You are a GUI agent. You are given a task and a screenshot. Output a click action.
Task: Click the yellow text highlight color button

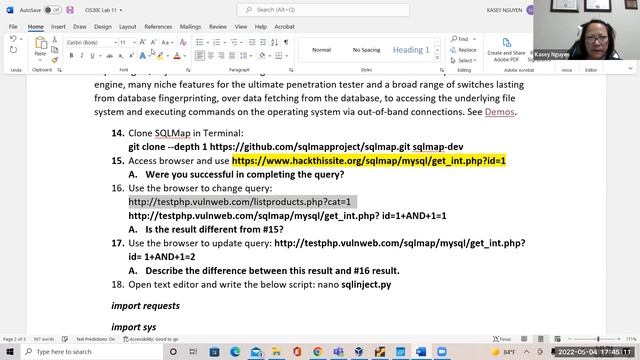(x=160, y=56)
